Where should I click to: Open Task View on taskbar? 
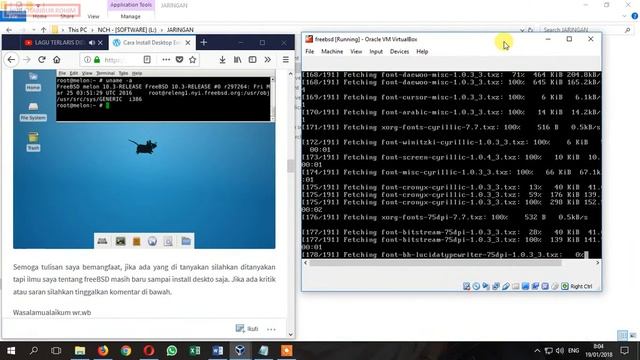point(56,351)
